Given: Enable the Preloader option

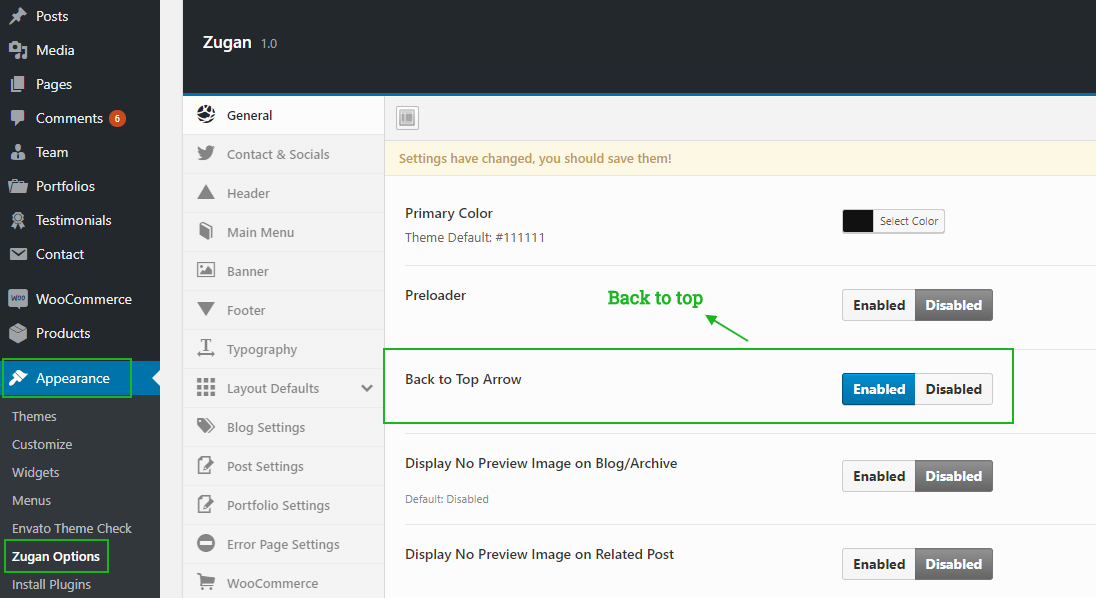Looking at the screenshot, I should pos(879,305).
